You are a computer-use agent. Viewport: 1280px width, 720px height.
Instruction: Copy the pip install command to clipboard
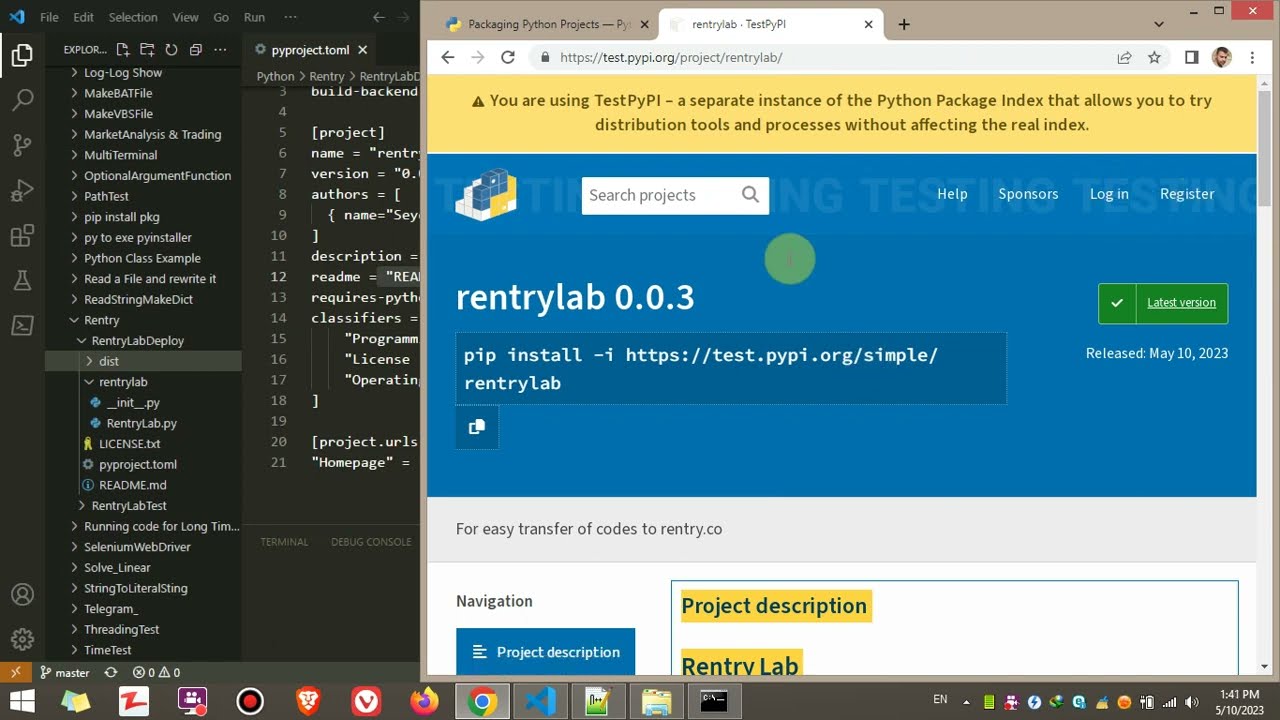coord(477,427)
